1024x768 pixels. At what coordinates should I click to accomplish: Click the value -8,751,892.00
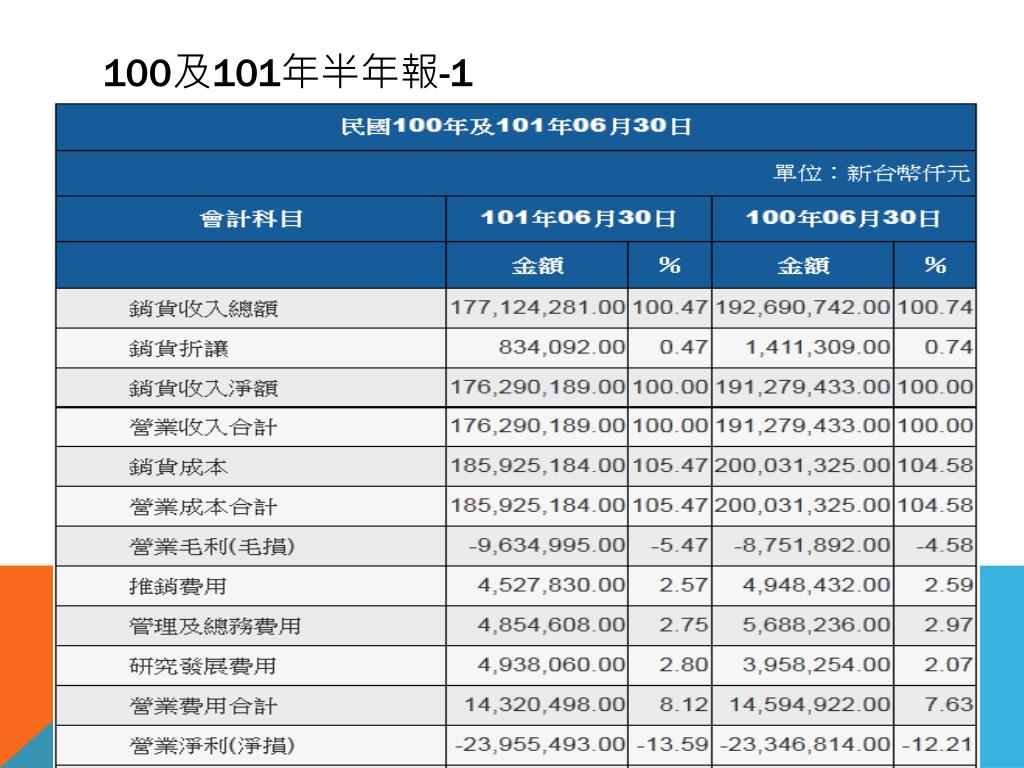point(812,545)
